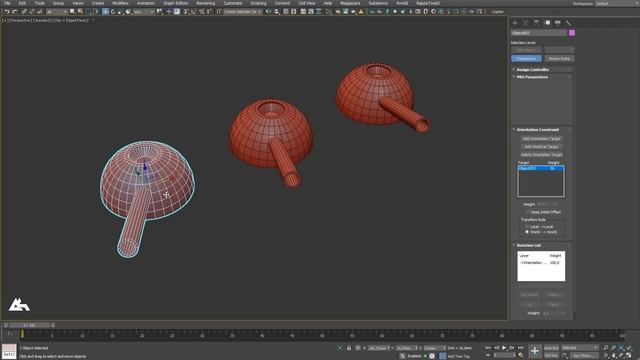Viewport: 640px width, 360px height.
Task: Click the Mirror tool icon
Action: point(268,12)
